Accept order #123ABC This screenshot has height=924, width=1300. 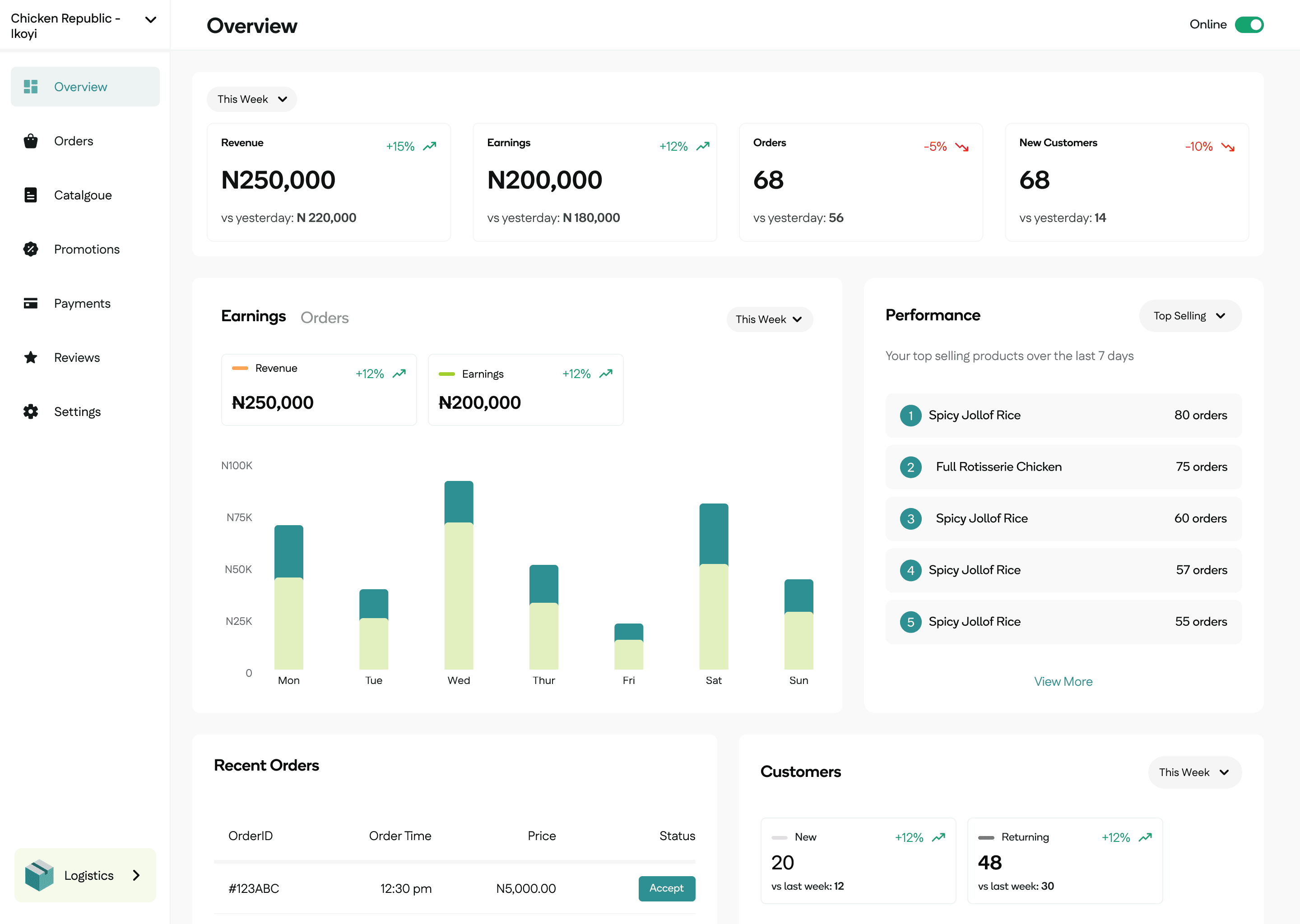667,888
